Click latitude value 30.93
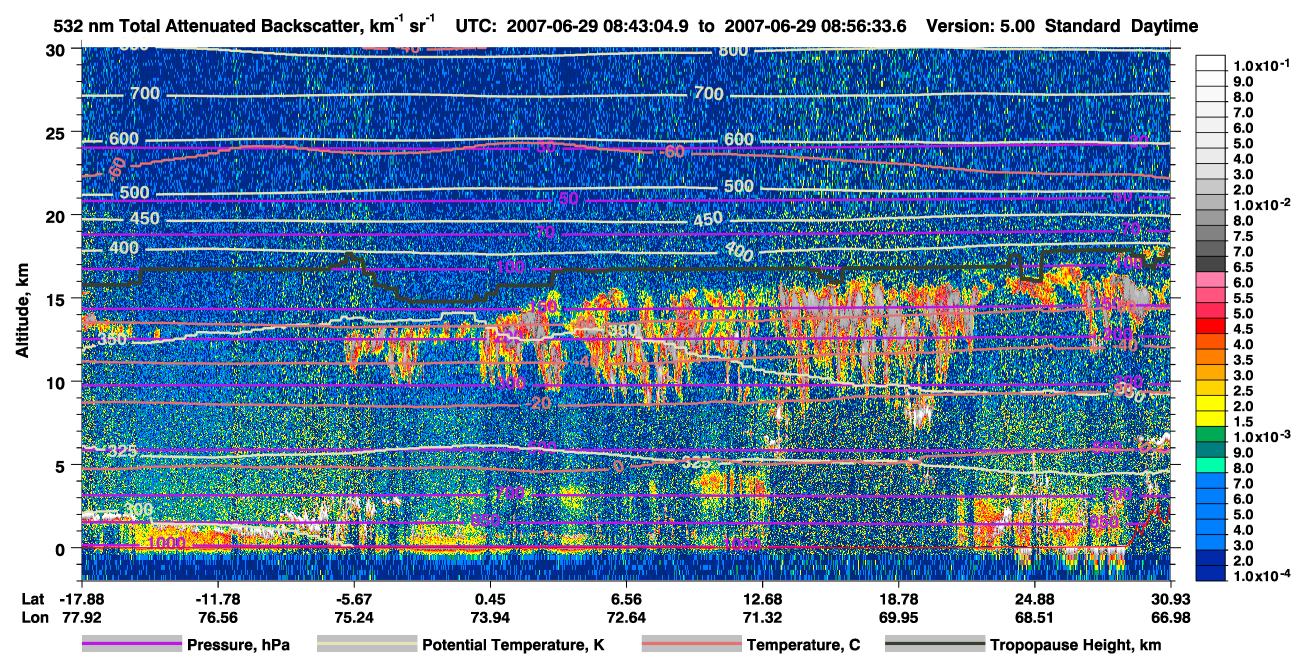Image resolution: width=1300 pixels, height=667 pixels. pos(1170,599)
